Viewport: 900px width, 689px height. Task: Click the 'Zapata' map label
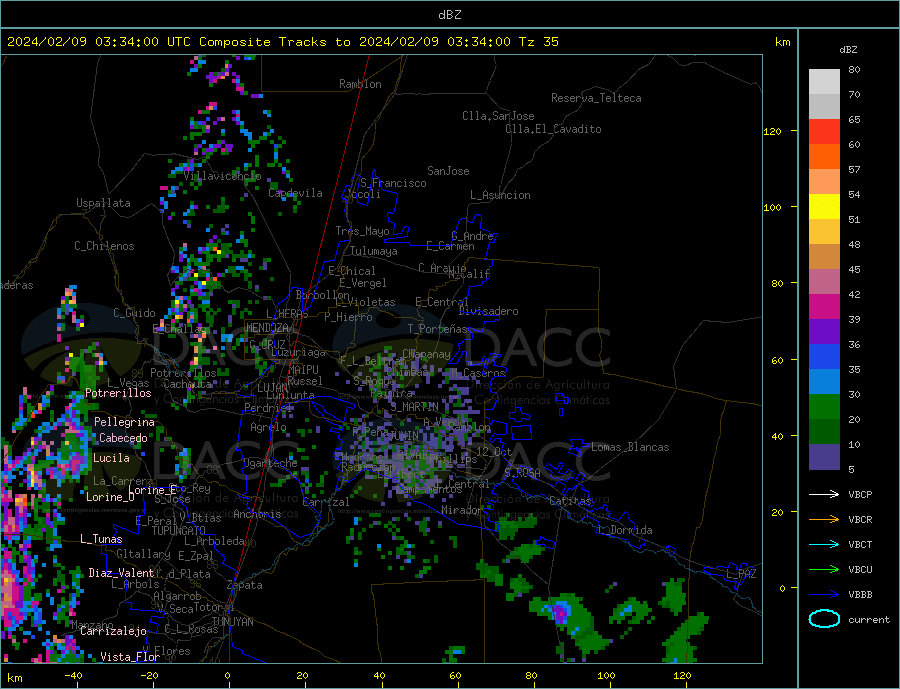tap(245, 585)
